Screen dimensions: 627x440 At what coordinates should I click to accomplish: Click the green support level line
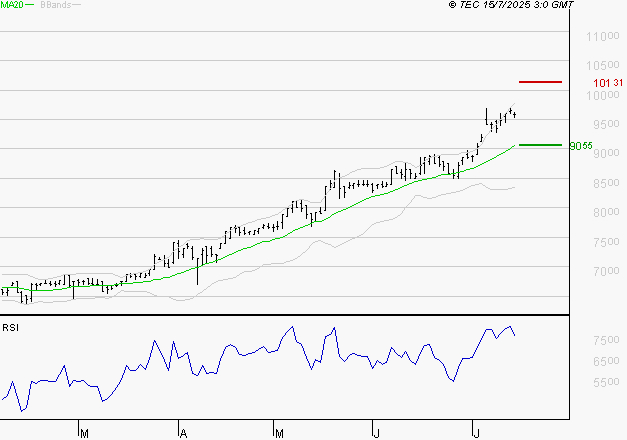click(540, 145)
